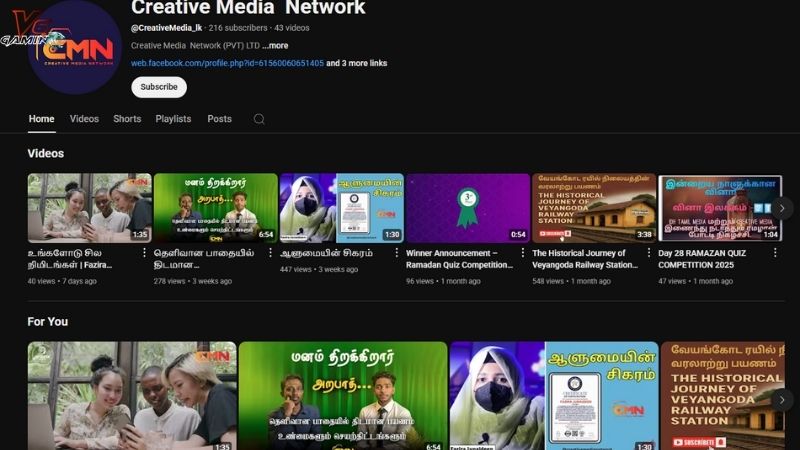This screenshot has height=450, width=800.
Task: Expand channel description with ...more
Action: [x=276, y=45]
